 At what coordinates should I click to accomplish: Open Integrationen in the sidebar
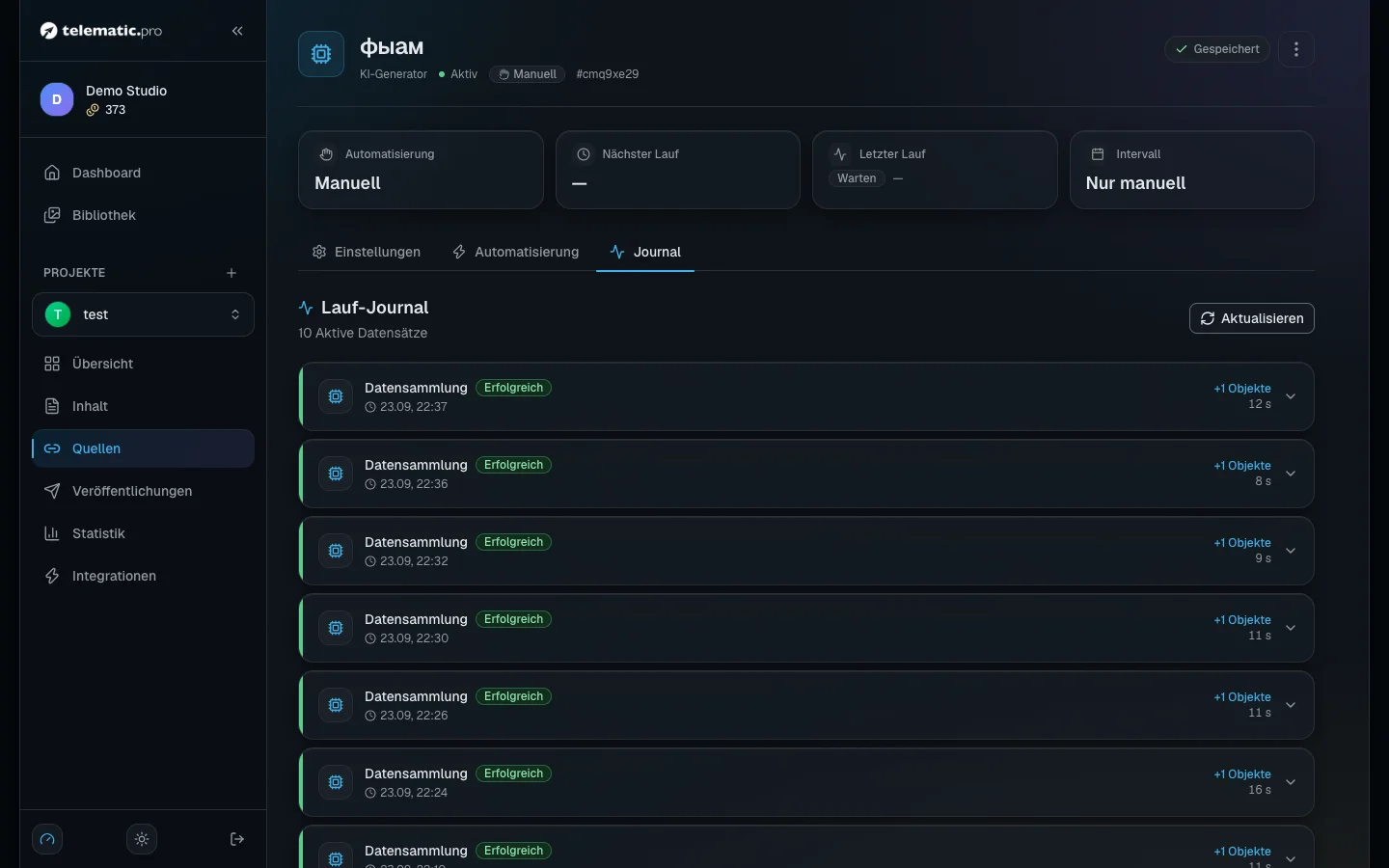pyautogui.click(x=143, y=576)
